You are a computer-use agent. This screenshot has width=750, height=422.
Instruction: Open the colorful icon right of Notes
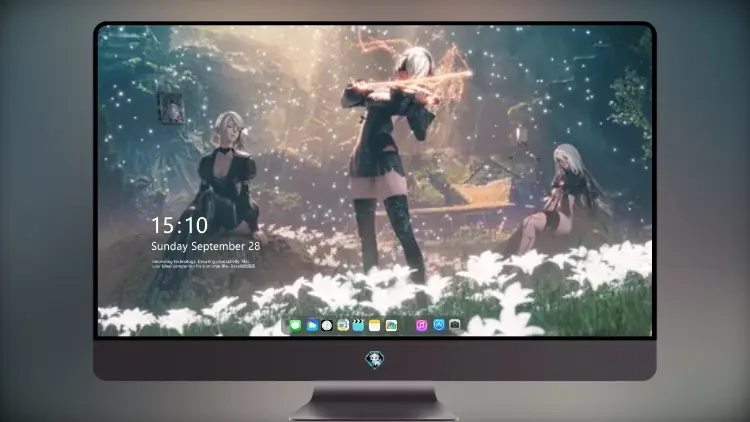[391, 326]
